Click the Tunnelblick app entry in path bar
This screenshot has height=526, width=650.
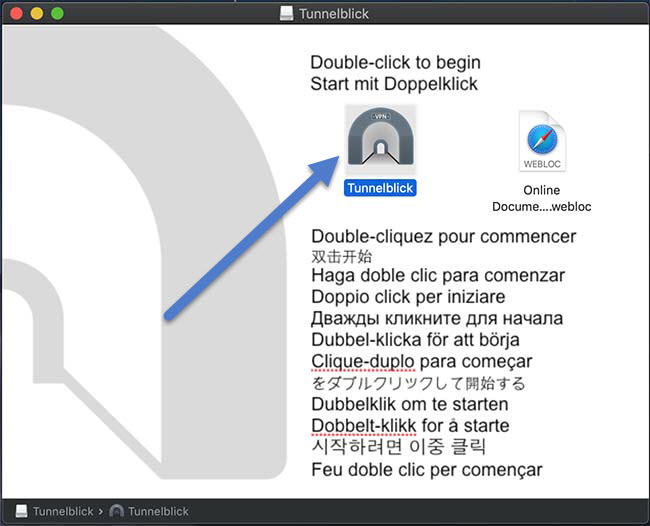coord(149,511)
